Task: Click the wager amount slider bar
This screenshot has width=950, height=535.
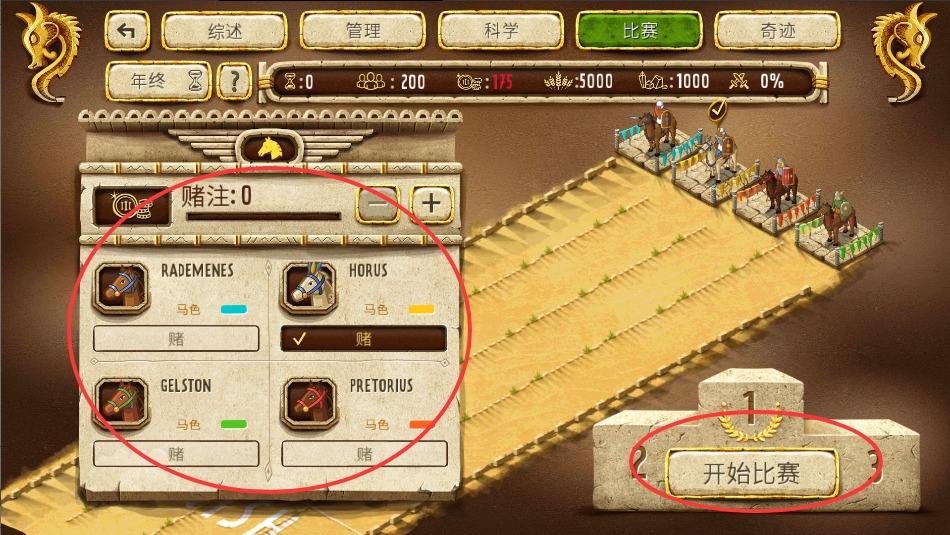Action: pos(264,216)
